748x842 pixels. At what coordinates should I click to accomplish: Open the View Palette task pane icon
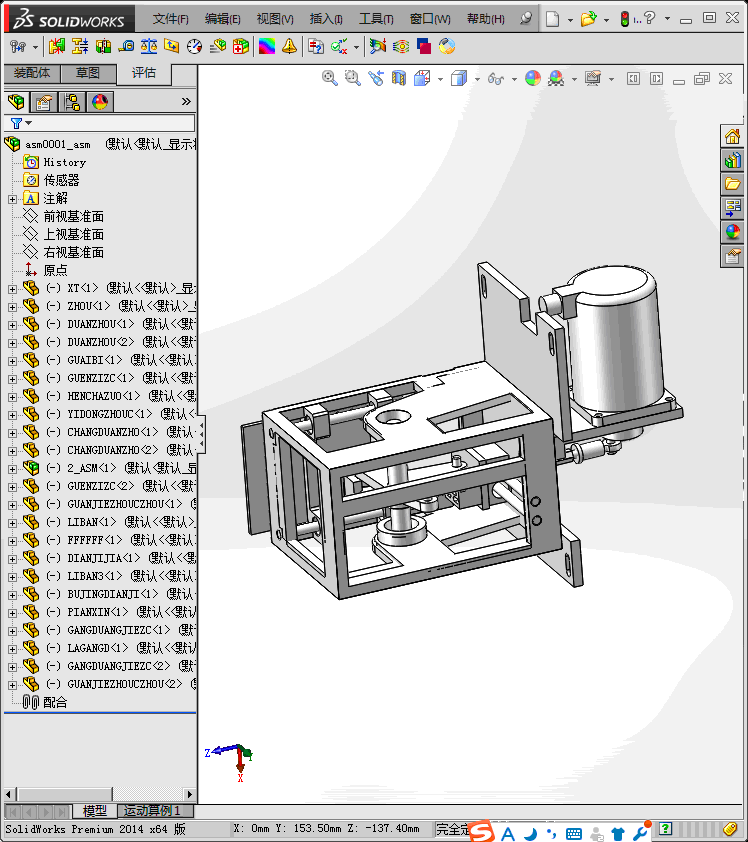732,208
